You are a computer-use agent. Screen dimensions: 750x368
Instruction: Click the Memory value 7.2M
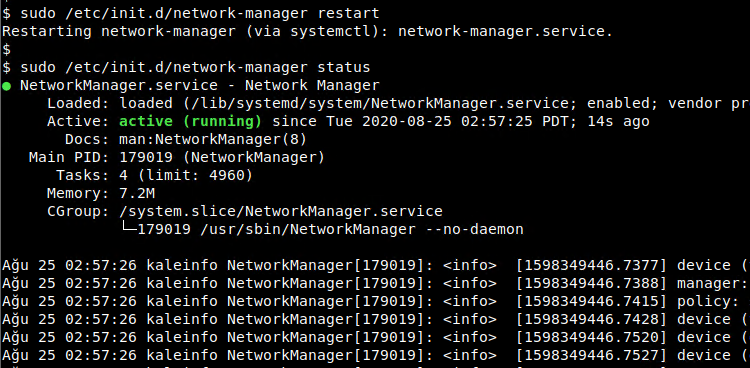click(137, 193)
